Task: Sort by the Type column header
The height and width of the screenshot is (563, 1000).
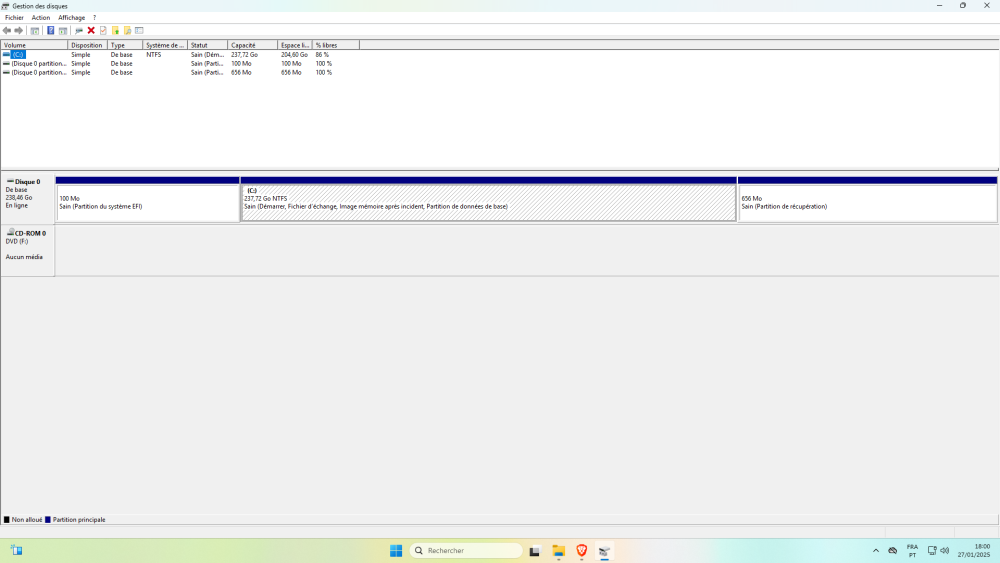Action: [125, 45]
